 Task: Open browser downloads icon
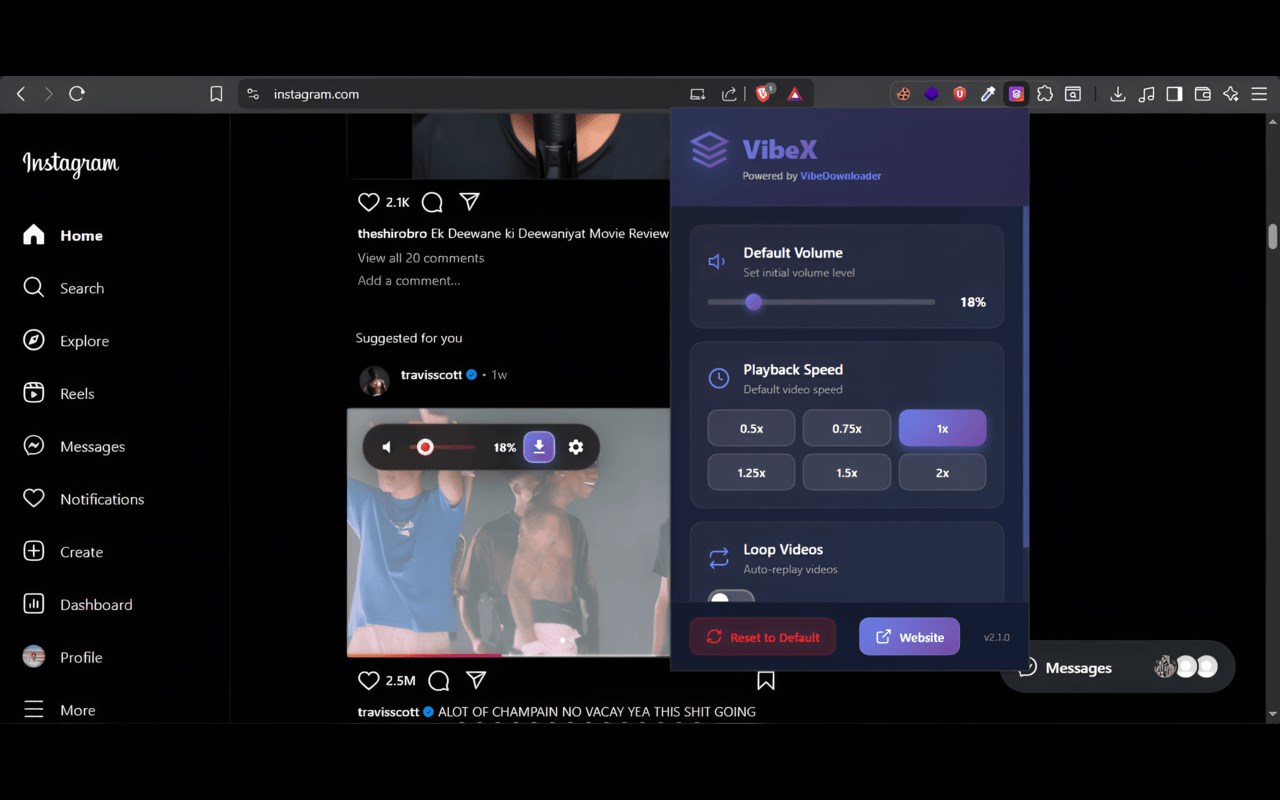(x=1118, y=94)
